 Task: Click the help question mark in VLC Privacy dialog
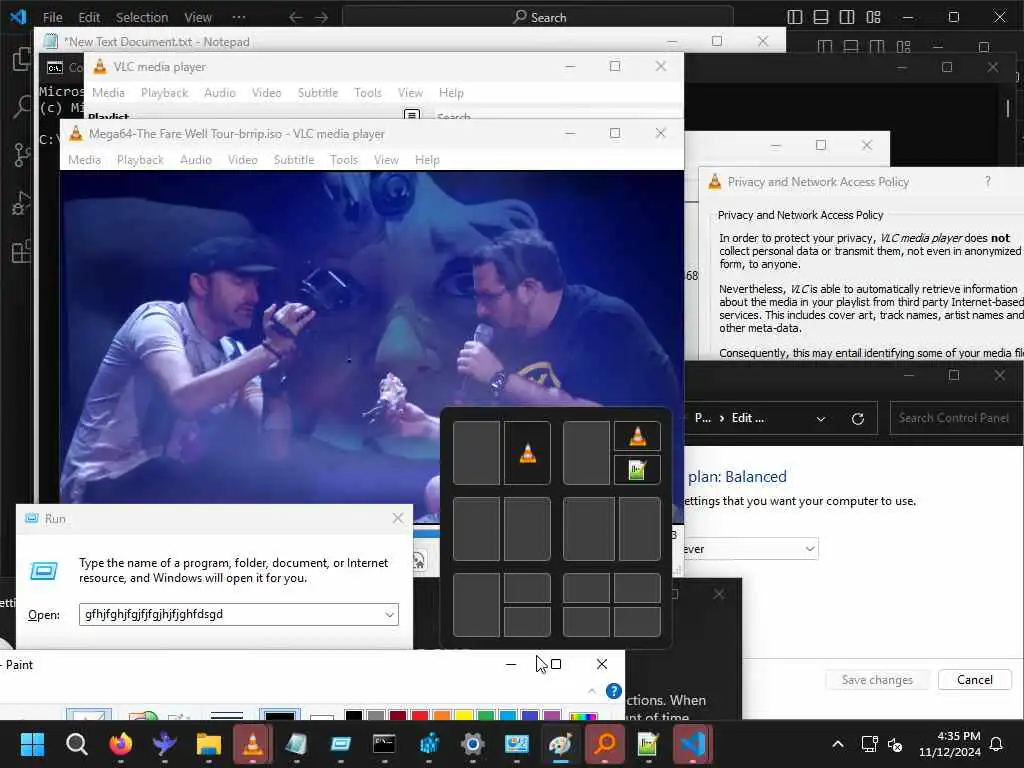[x=987, y=182]
